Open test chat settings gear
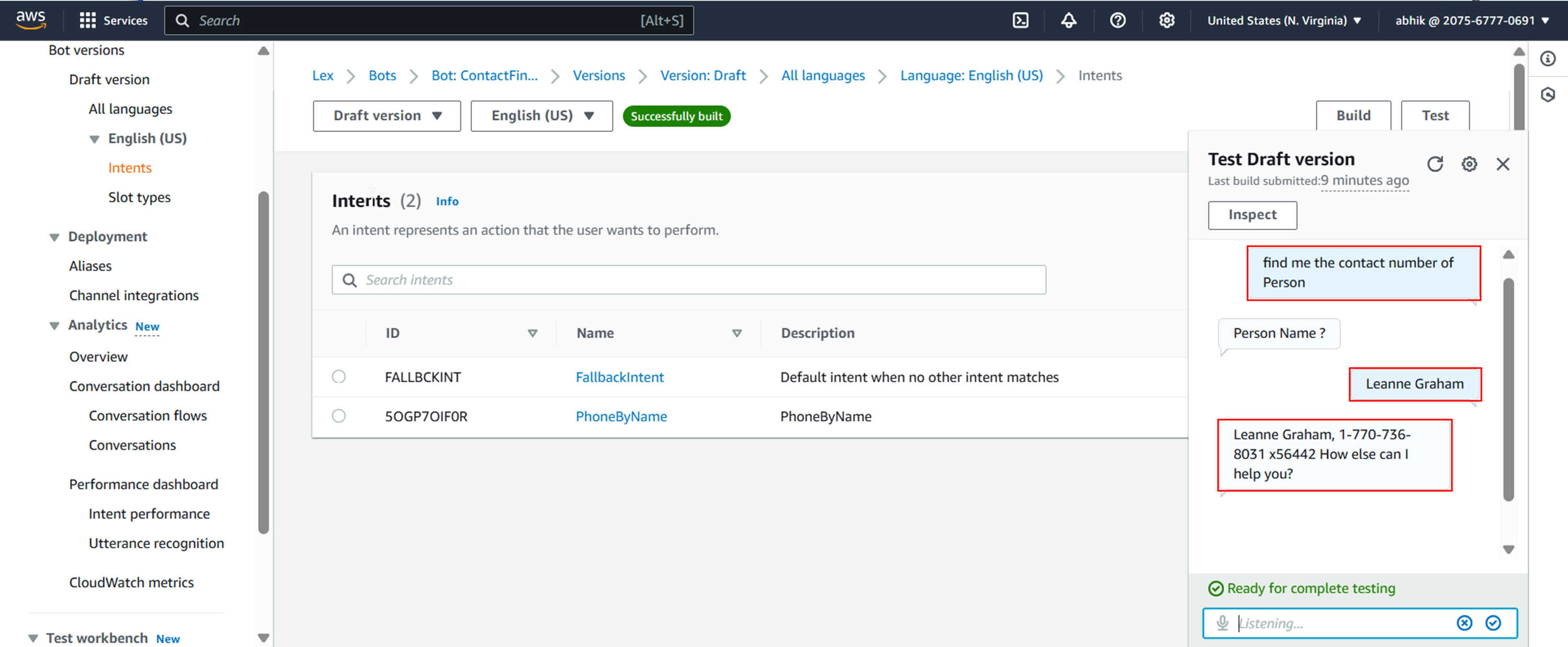1568x647 pixels. 1469,164
